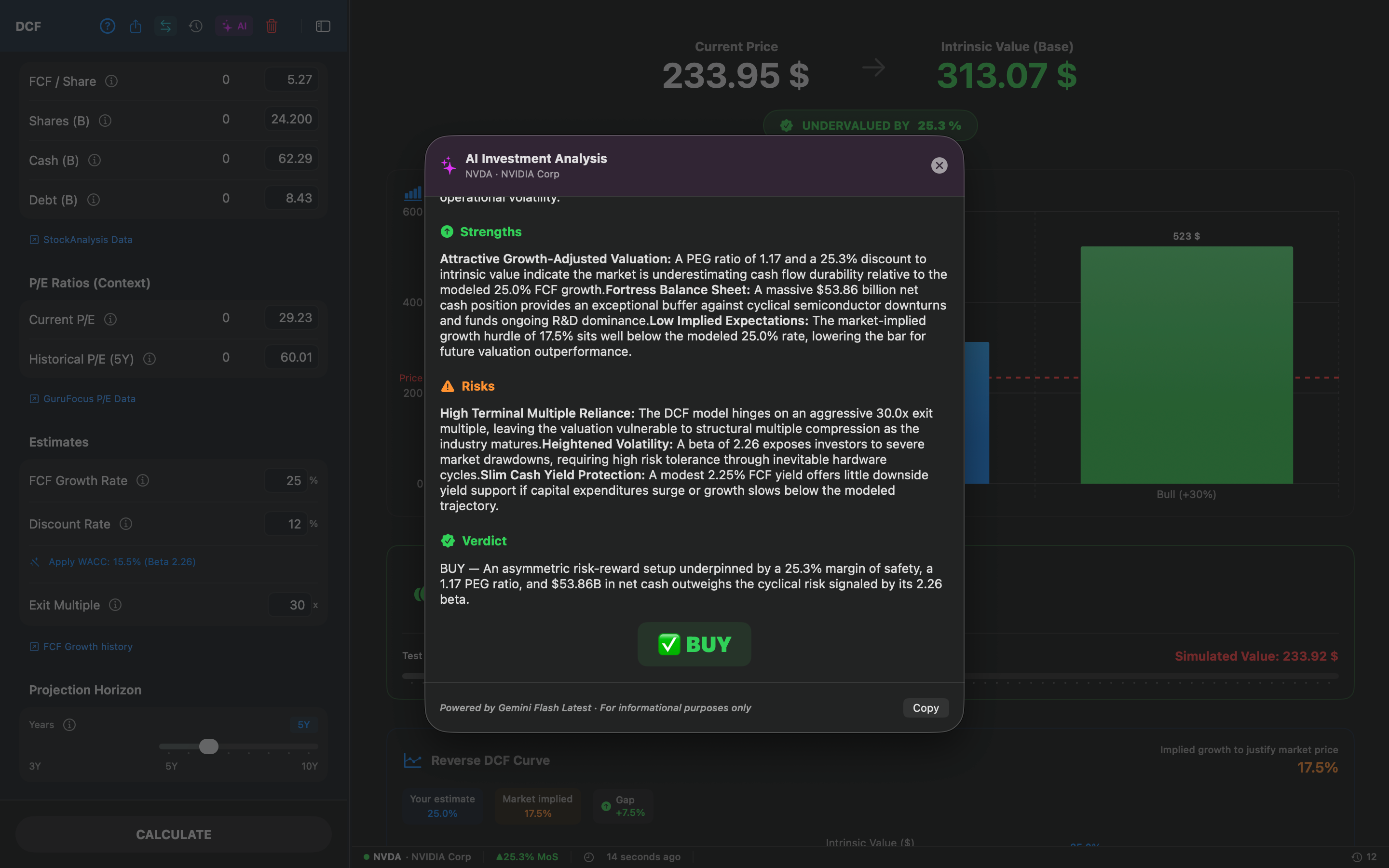Click the red trash delete icon
The height and width of the screenshot is (868, 1389).
pyautogui.click(x=272, y=26)
